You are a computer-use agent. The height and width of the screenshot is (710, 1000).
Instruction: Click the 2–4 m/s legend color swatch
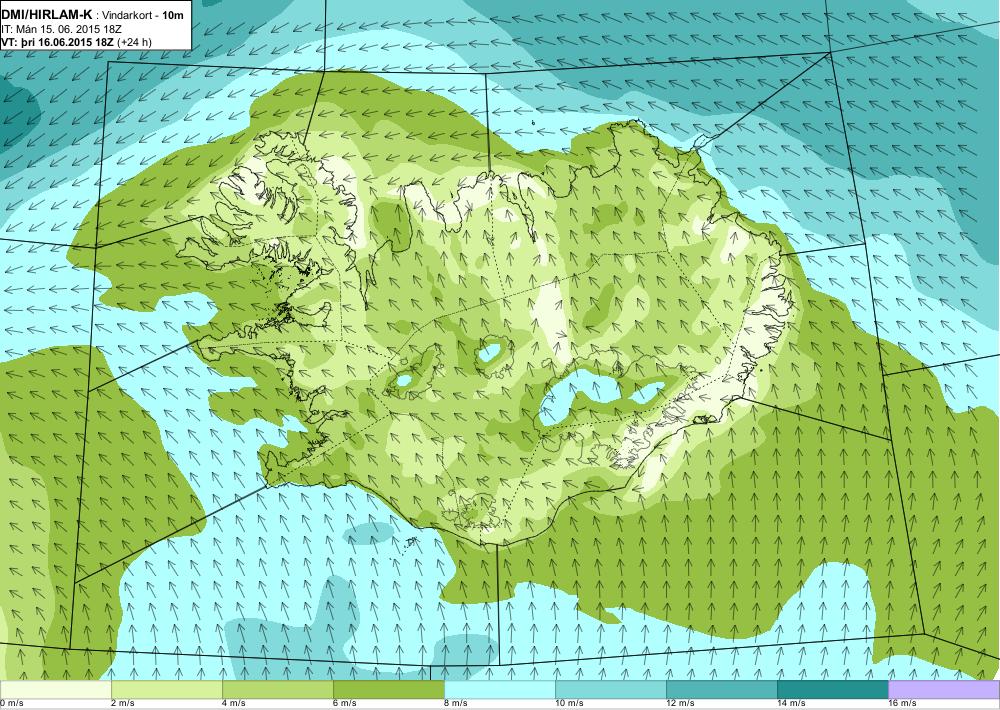[x=166, y=689]
